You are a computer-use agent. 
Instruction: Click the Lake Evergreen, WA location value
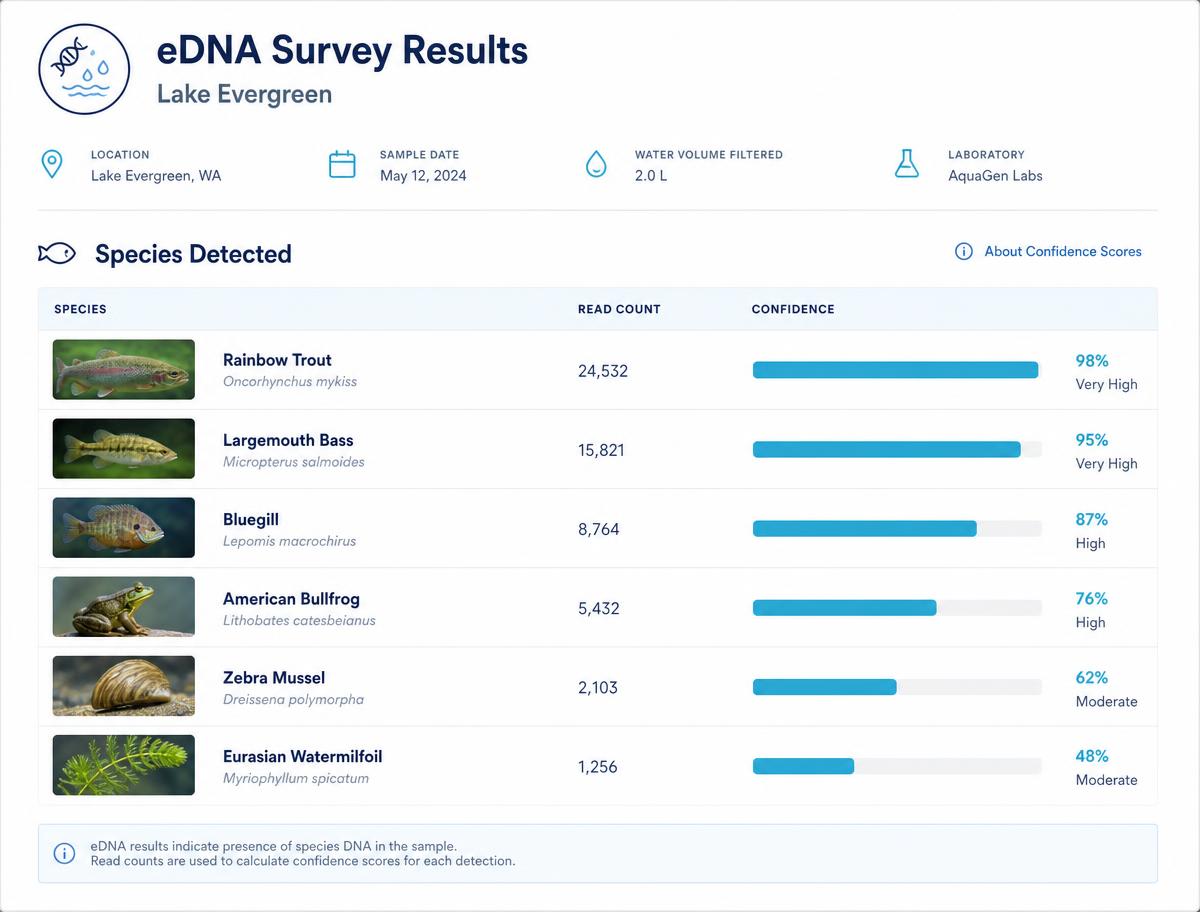[156, 176]
